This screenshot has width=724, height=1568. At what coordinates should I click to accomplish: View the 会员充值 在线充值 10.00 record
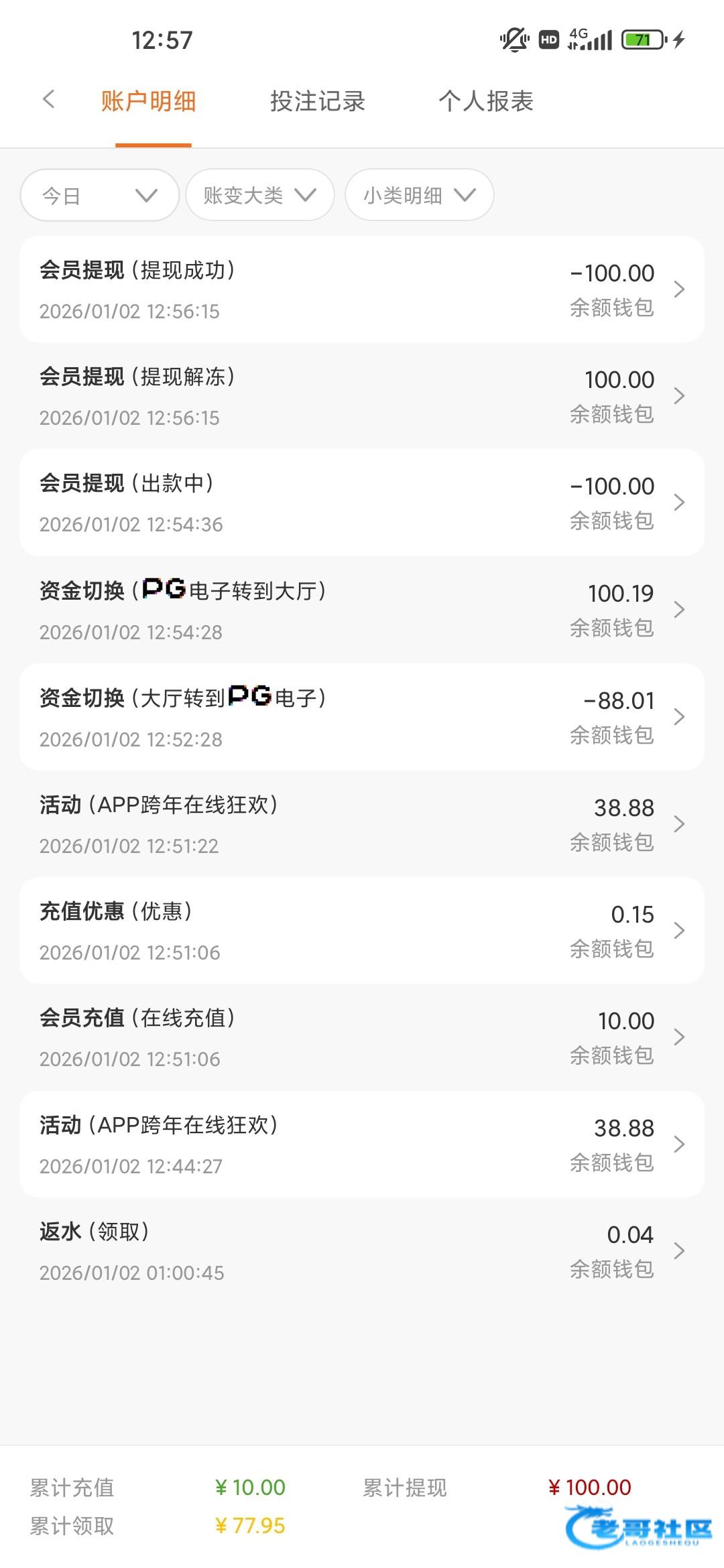point(362,1037)
